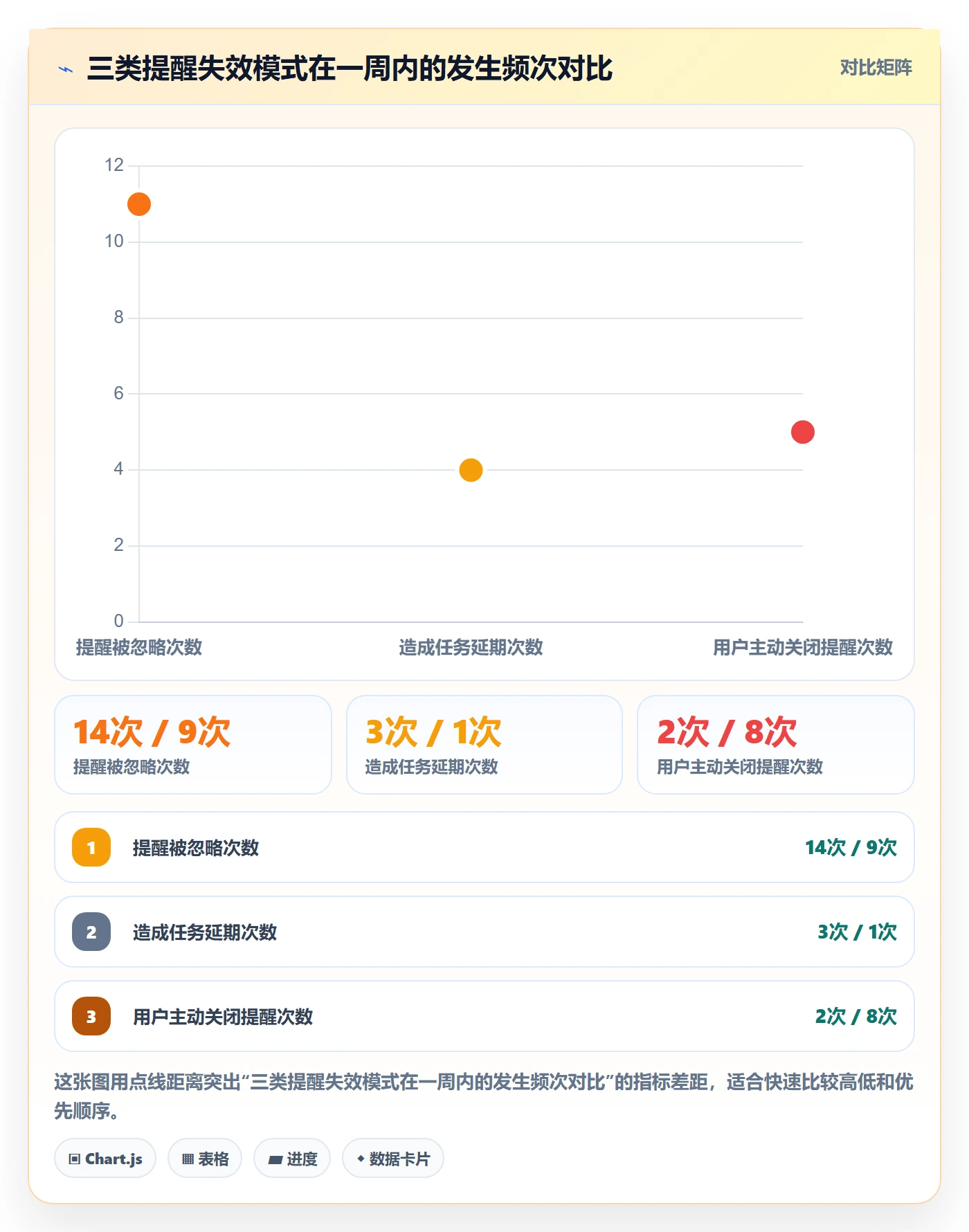
Task: Click 提醒被忽略次数 in the ranked row 1
Action: [x=196, y=848]
